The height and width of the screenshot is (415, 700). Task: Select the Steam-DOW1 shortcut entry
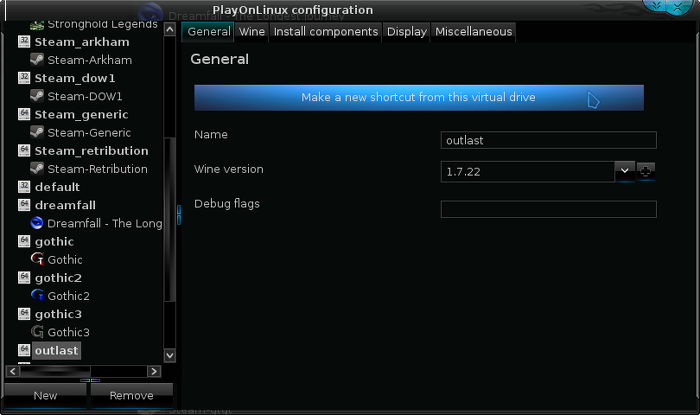(85, 96)
